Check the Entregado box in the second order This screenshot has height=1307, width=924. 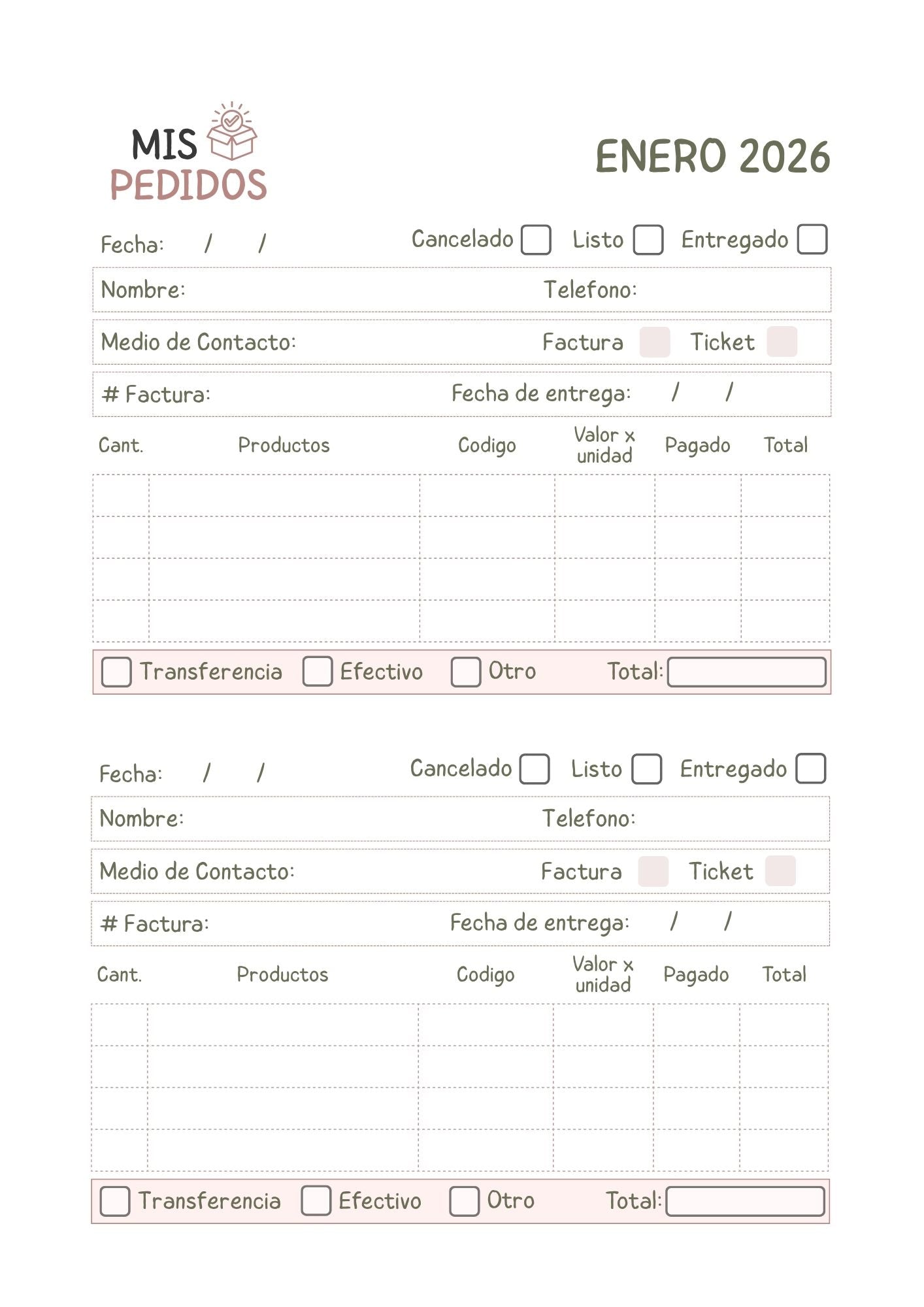[811, 769]
